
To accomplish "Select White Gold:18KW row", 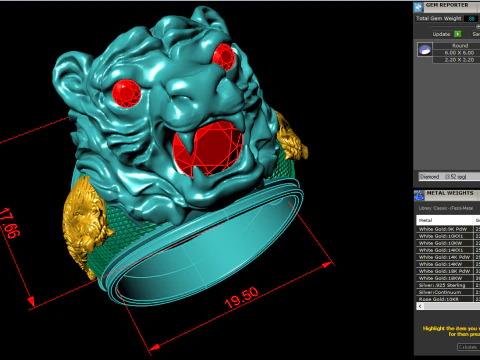I will click(448, 278).
